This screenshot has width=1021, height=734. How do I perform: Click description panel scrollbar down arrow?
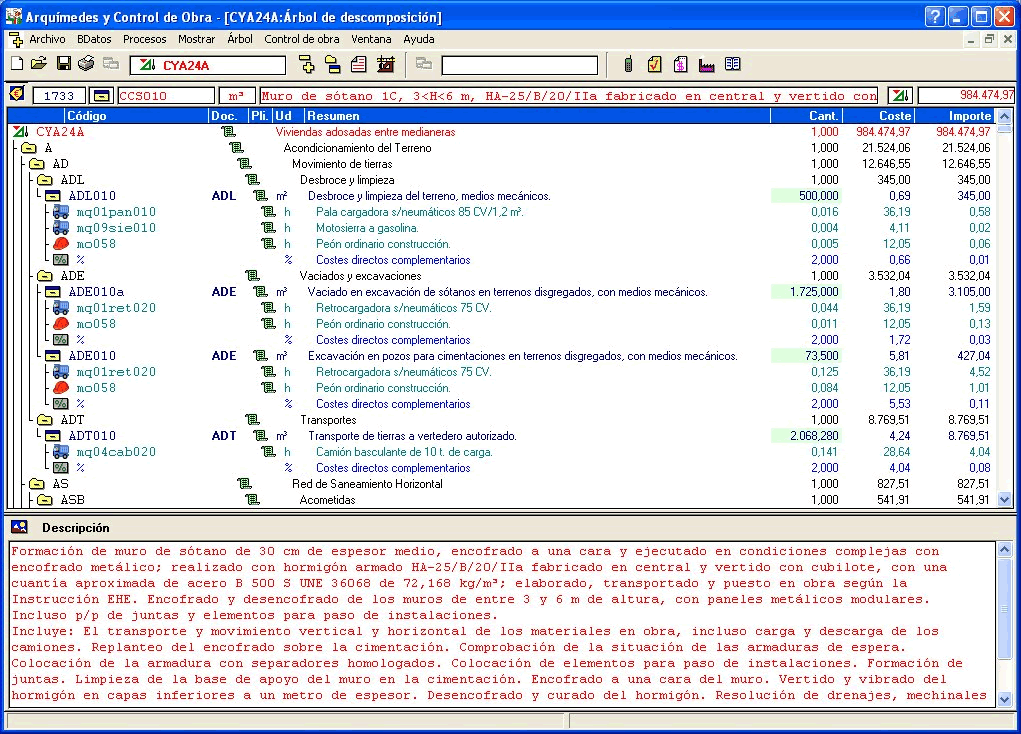[x=1005, y=699]
